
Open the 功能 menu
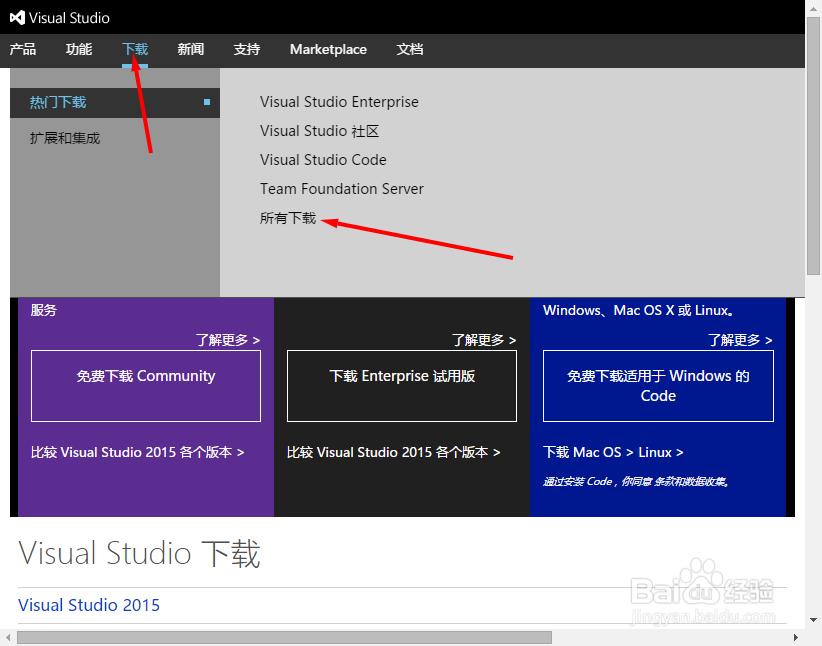(x=78, y=49)
